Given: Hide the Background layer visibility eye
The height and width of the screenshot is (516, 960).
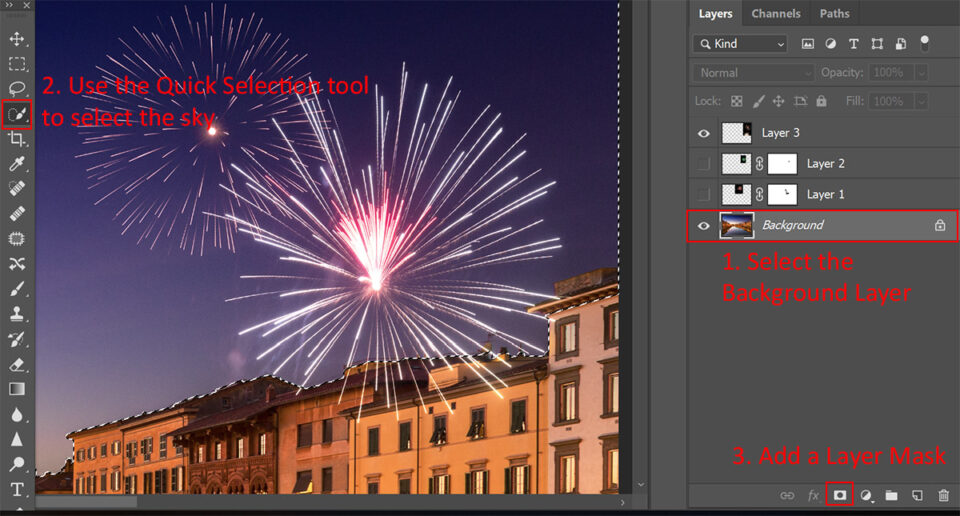Looking at the screenshot, I should (x=704, y=226).
